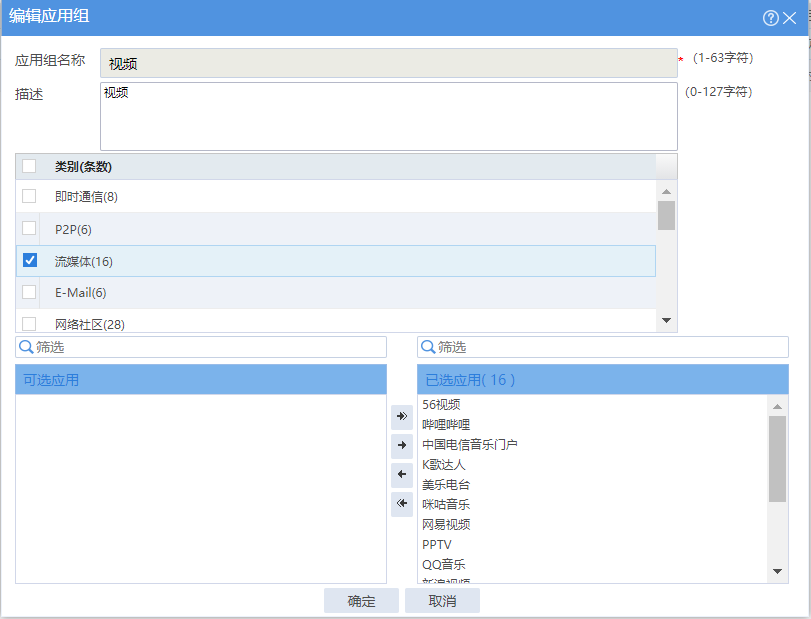Close the 编辑应用组 dialog
This screenshot has width=811, height=619.
(x=789, y=18)
